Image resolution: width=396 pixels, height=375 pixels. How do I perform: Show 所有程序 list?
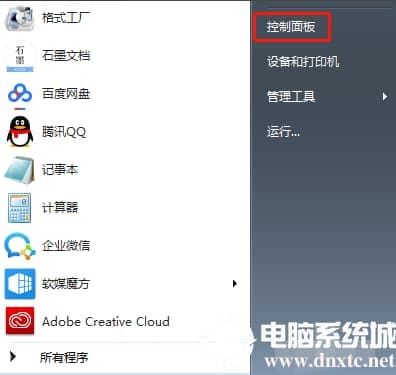coord(64,358)
